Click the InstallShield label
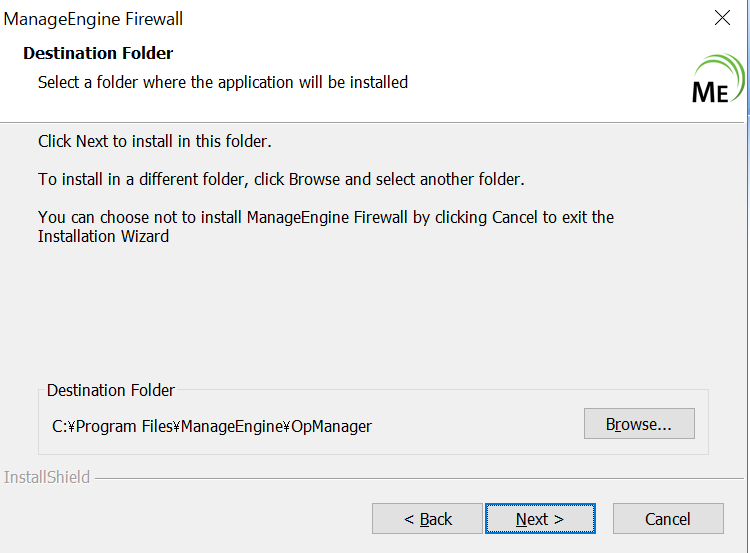Screen dimensions: 750x553 click(x=47, y=478)
